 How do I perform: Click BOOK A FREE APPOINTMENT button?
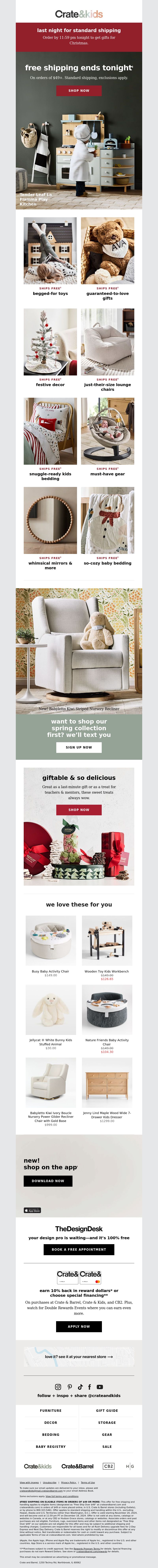[x=79, y=1249]
